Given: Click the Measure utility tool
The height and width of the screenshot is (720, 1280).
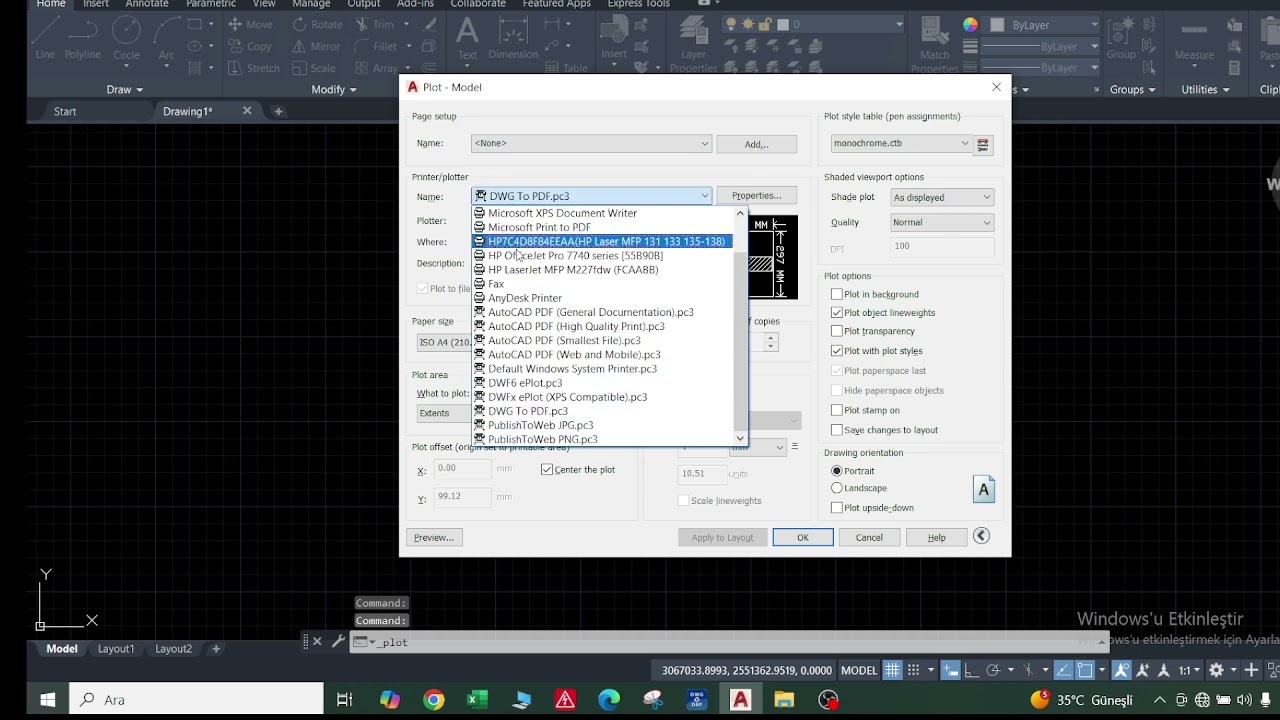Looking at the screenshot, I should [x=1194, y=38].
